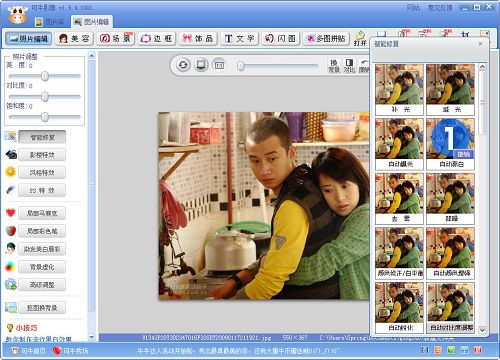This screenshot has height=360, width=500.
Task: Click the zoom slider above the canvas
Action: [x=277, y=66]
